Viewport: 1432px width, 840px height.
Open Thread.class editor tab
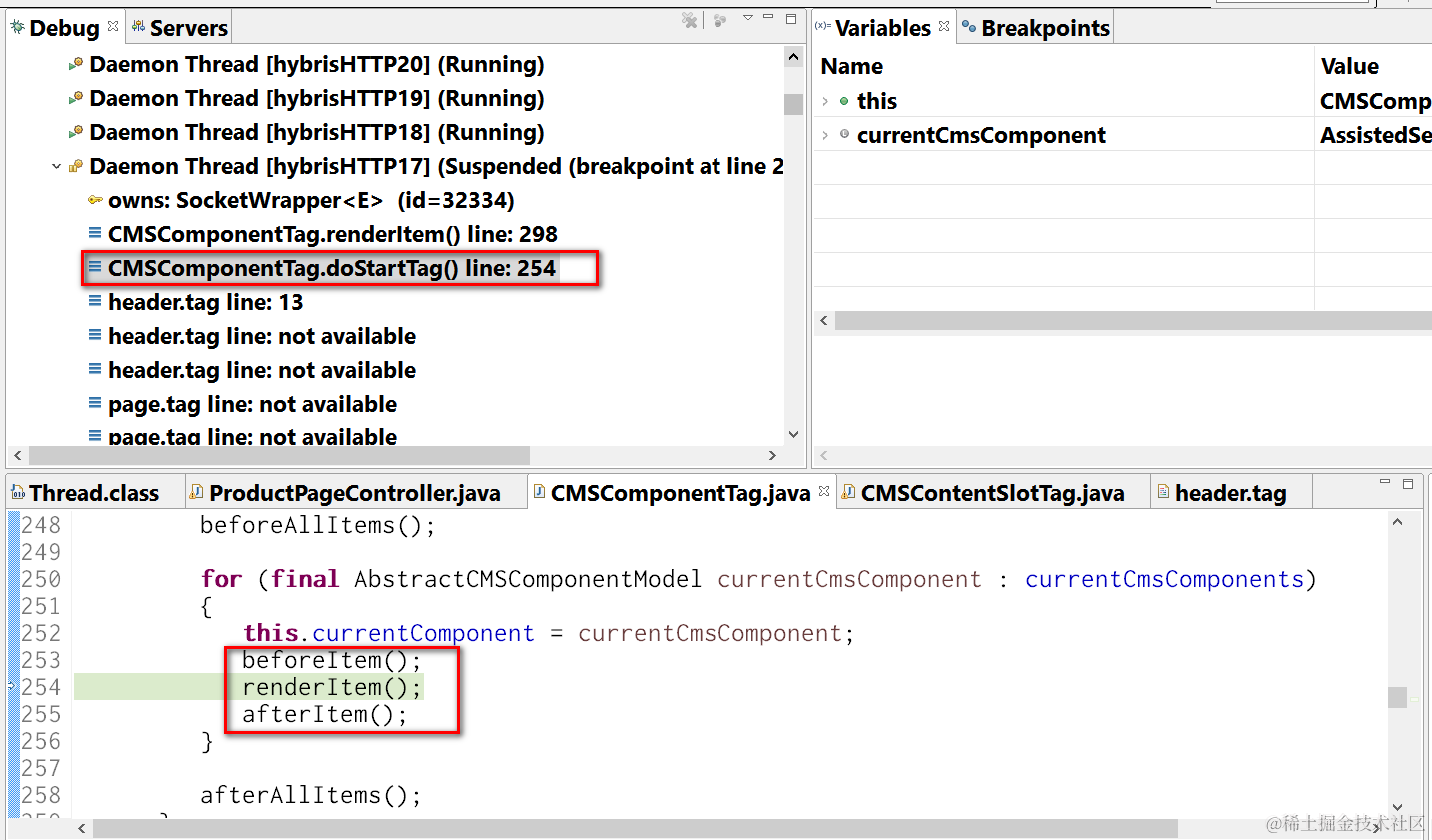94,493
